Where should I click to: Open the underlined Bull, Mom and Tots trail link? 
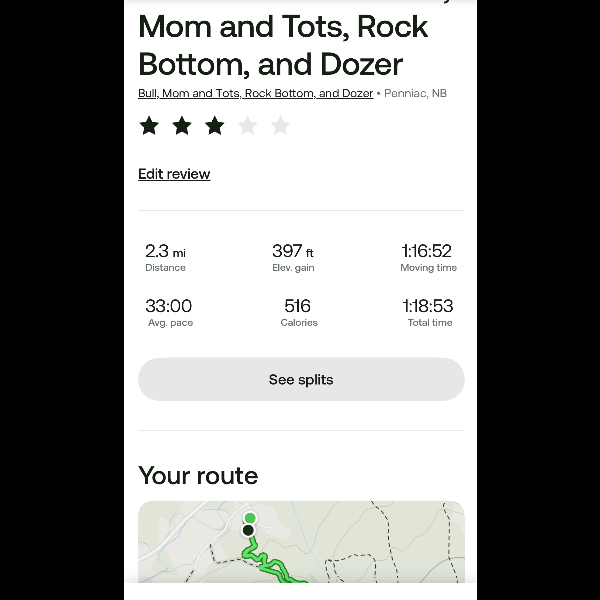pyautogui.click(x=255, y=94)
